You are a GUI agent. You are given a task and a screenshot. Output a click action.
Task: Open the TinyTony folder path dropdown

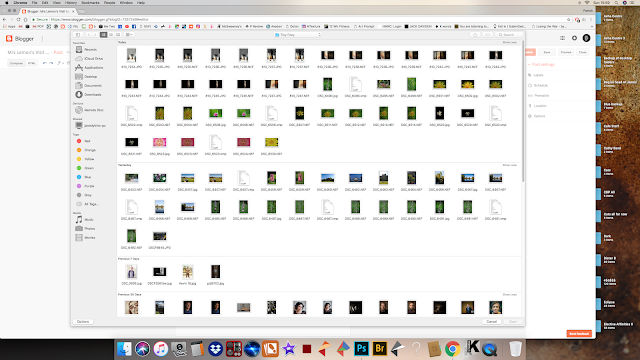[298, 35]
